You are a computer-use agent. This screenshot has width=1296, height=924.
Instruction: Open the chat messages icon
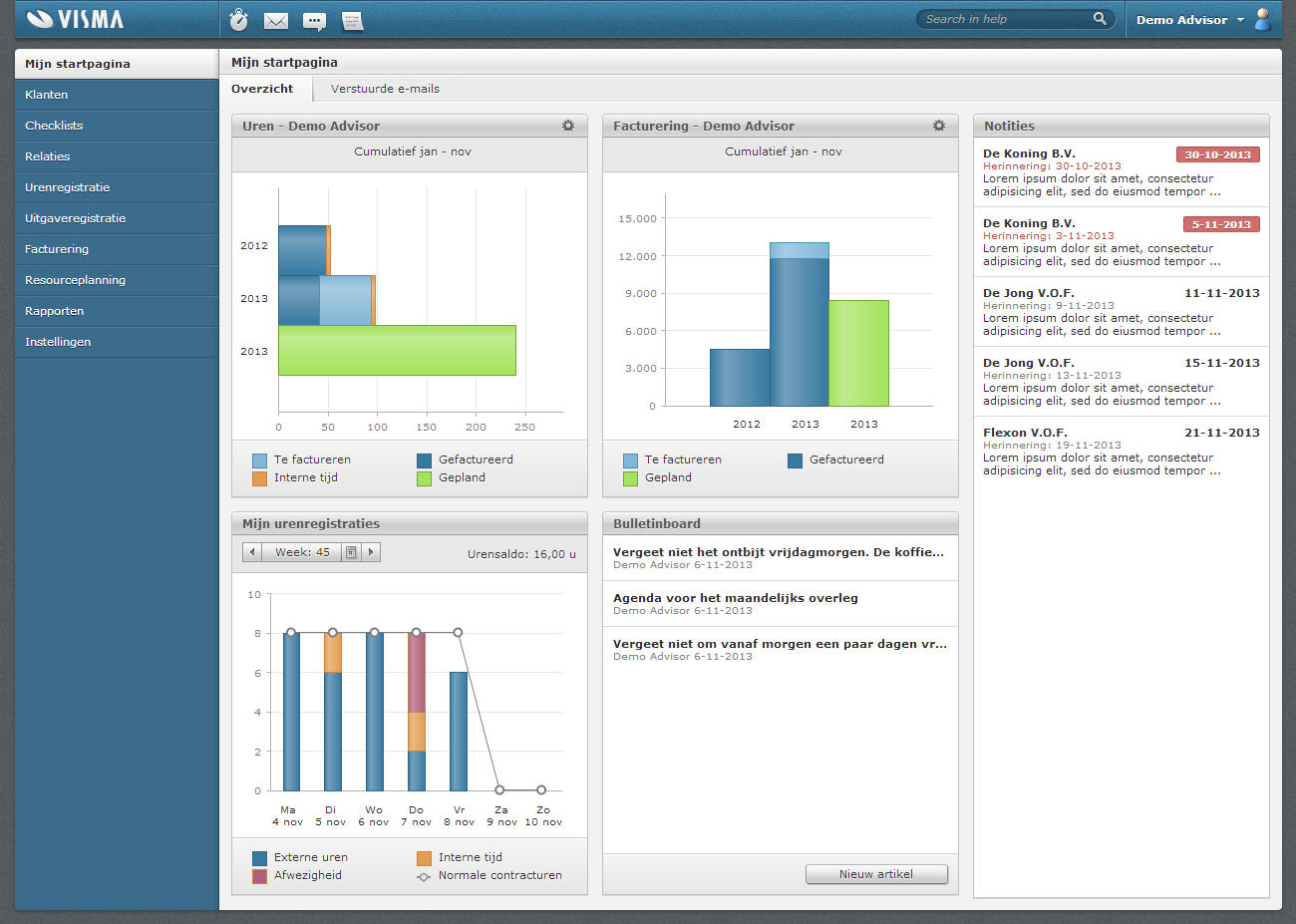click(x=314, y=20)
